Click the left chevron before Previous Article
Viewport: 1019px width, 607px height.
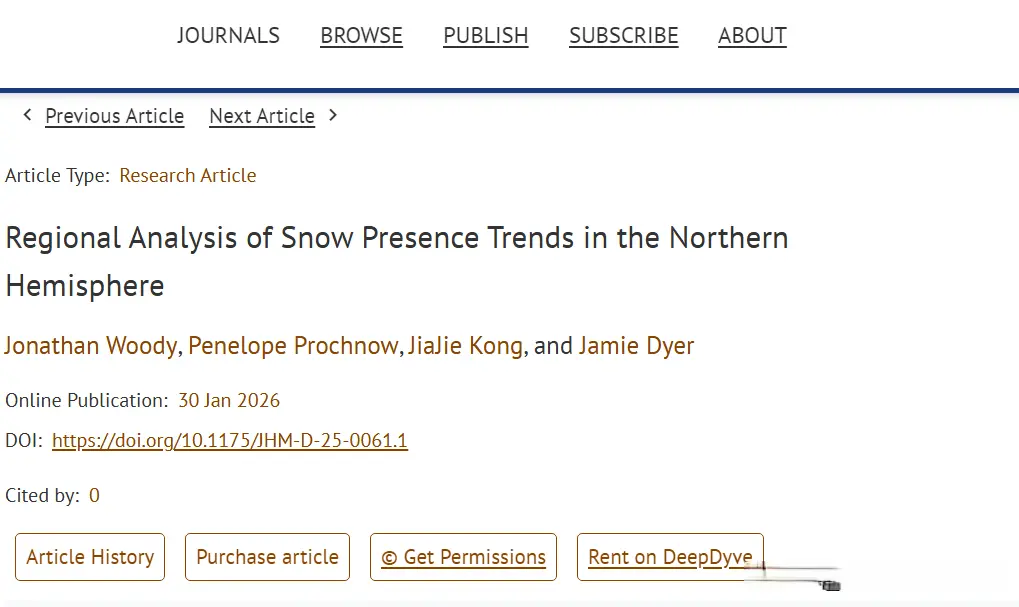pos(28,115)
